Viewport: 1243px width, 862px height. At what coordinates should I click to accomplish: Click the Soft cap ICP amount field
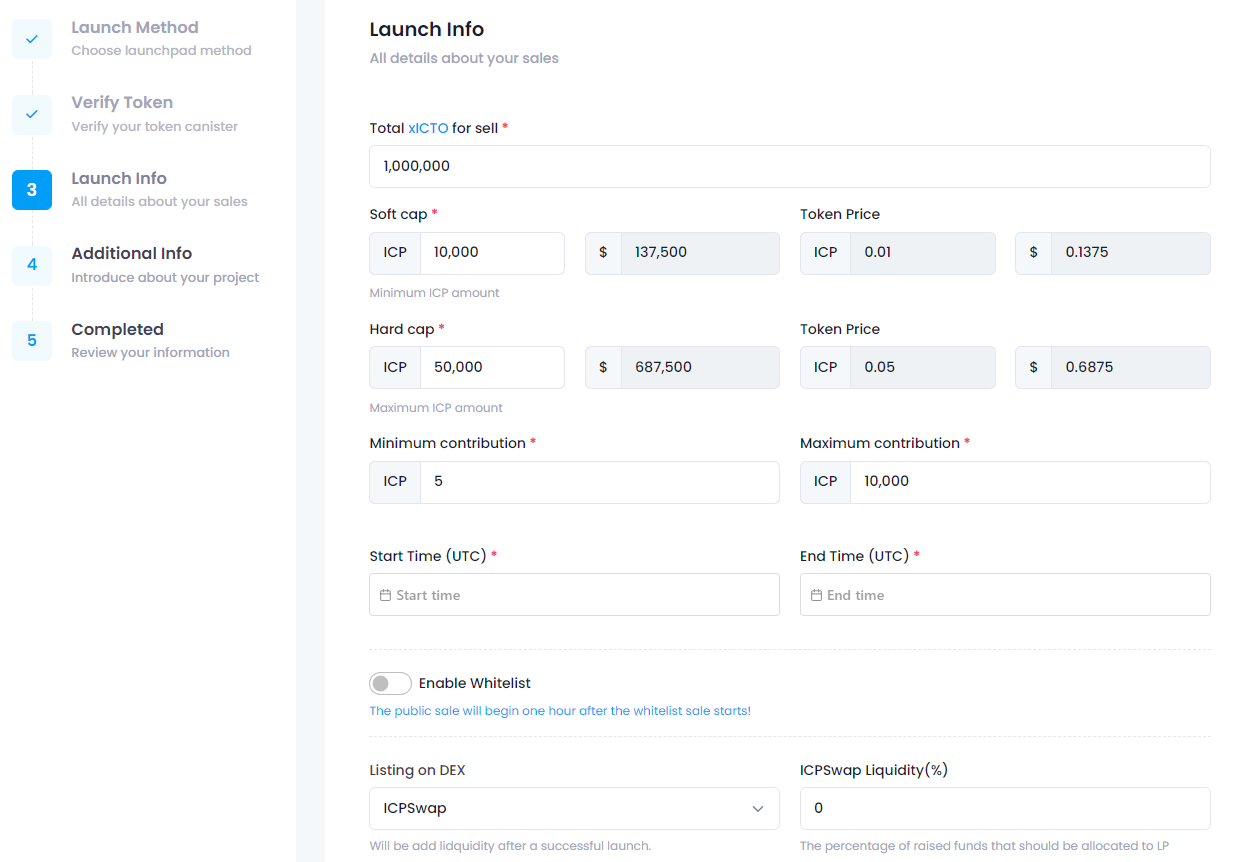pos(492,253)
